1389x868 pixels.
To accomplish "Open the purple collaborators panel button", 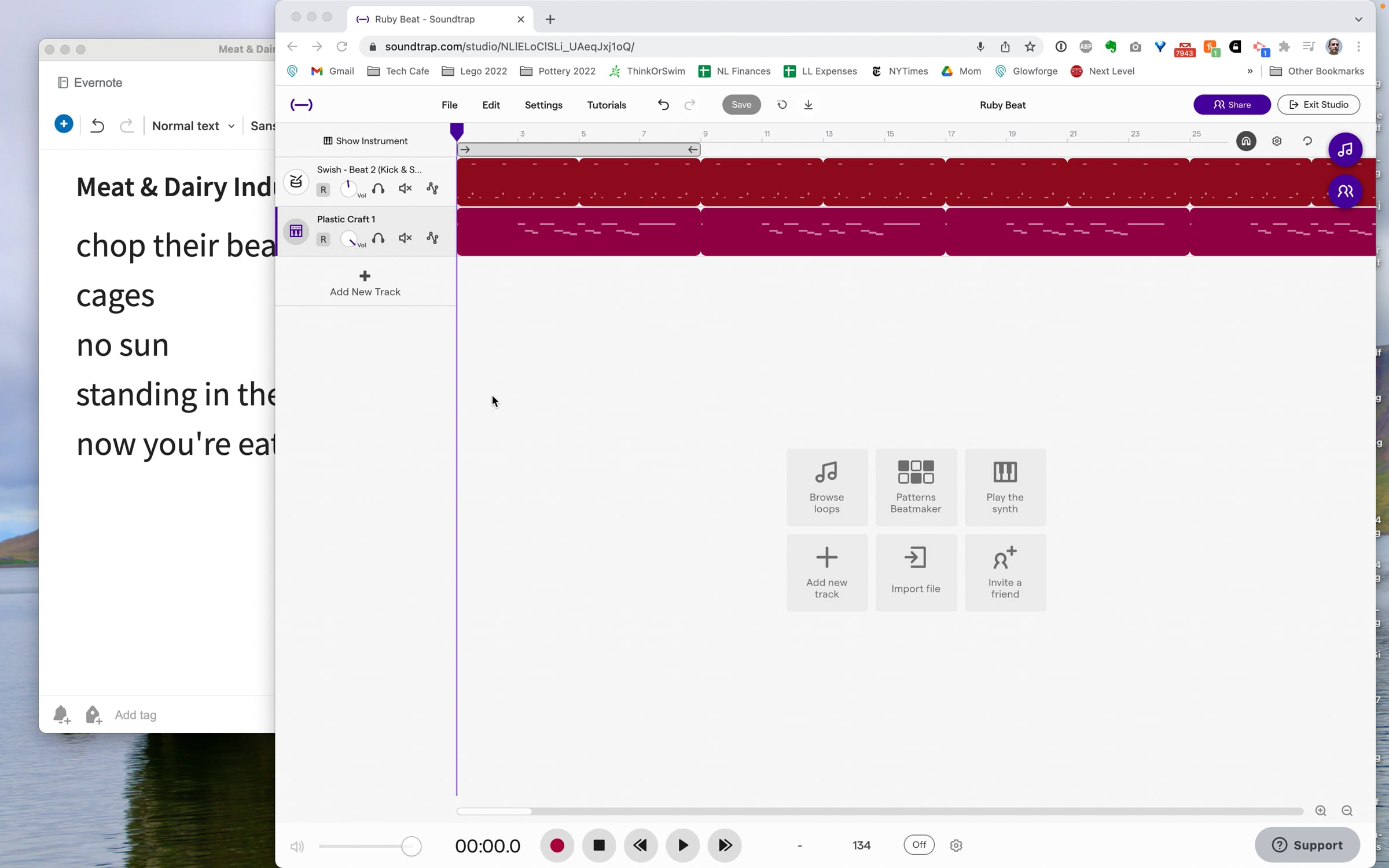I will pos(1345,191).
